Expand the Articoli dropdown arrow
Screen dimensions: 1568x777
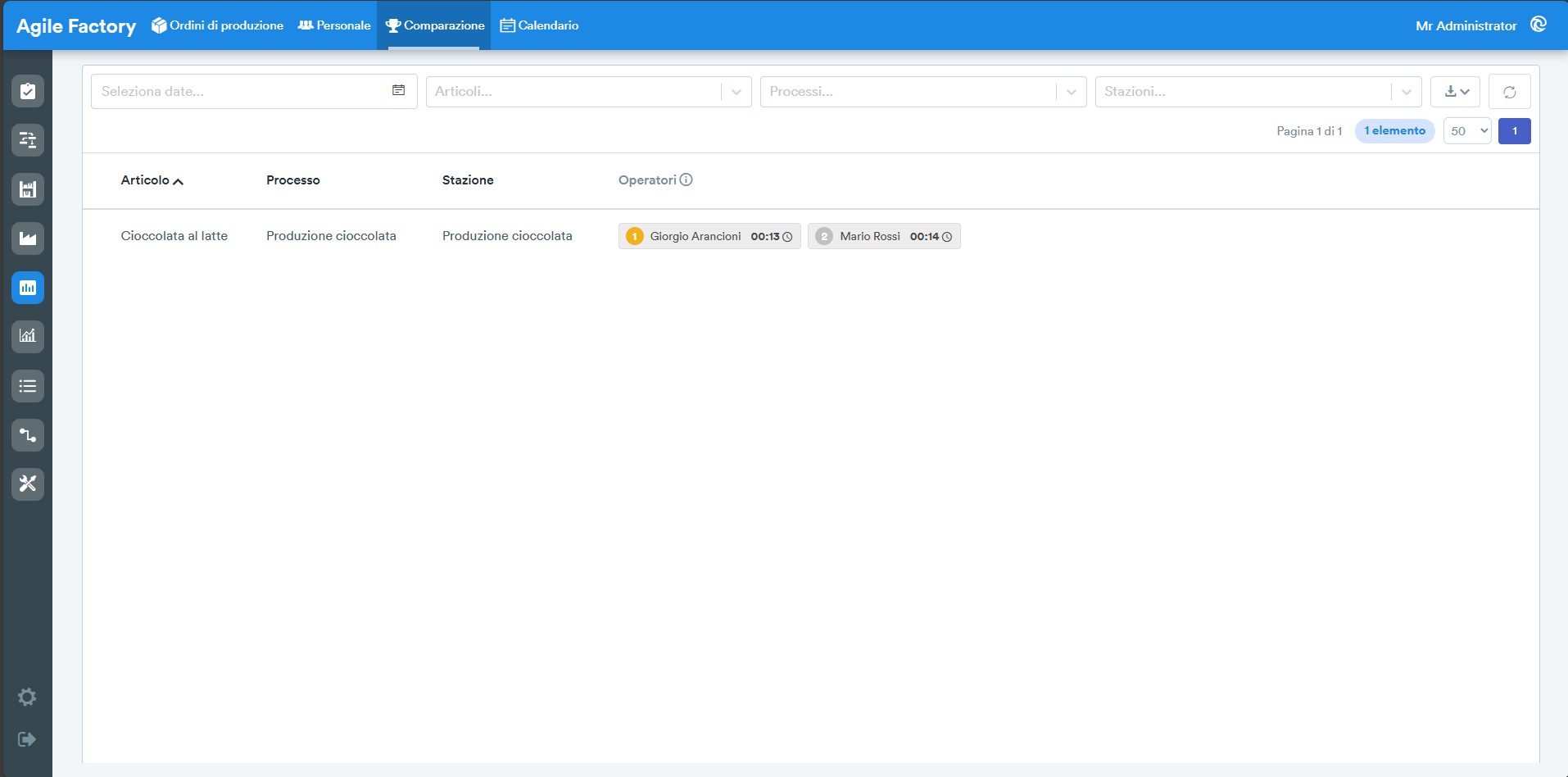[x=736, y=92]
